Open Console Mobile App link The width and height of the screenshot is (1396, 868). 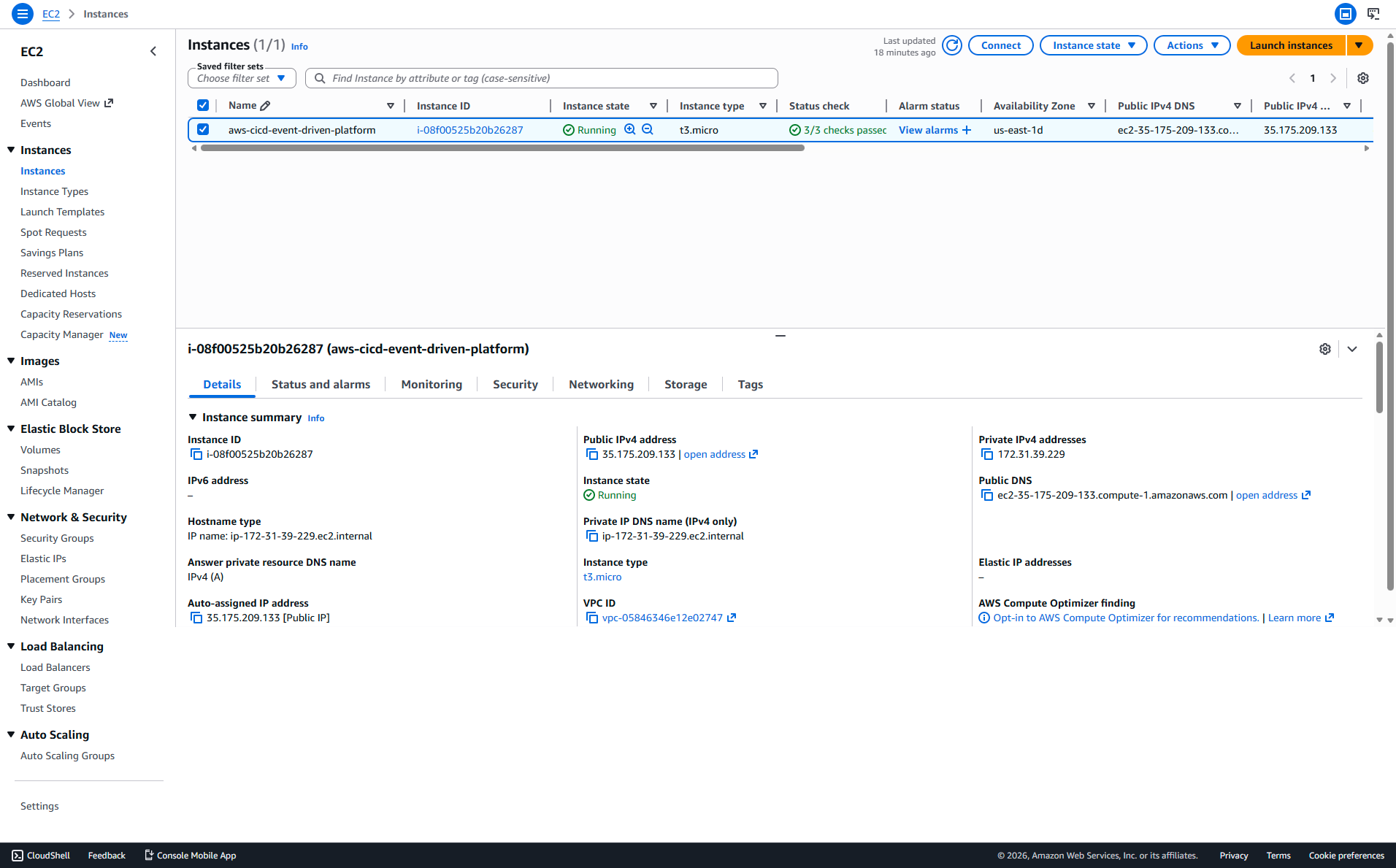[190, 856]
